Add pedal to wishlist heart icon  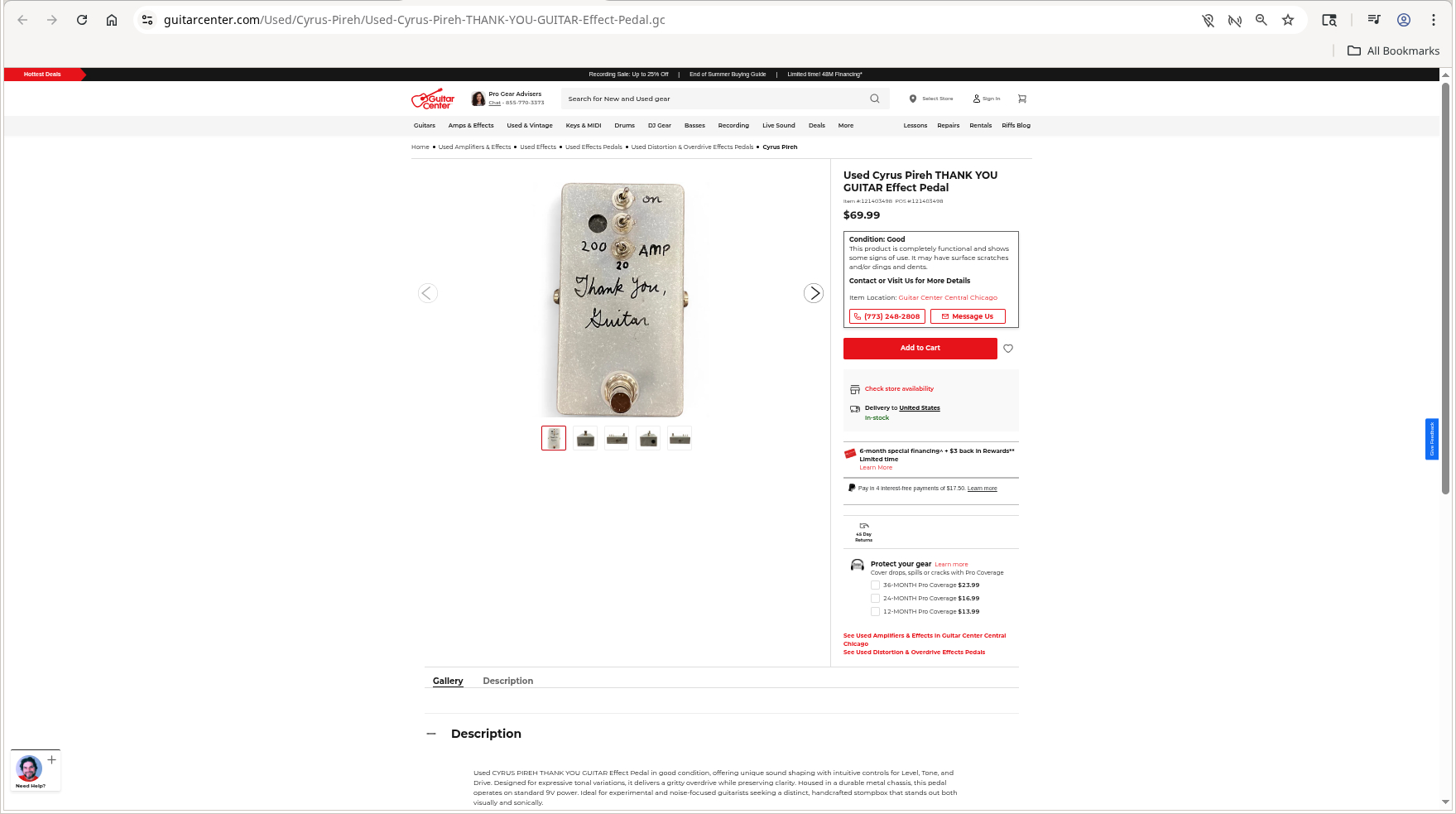(x=1008, y=349)
